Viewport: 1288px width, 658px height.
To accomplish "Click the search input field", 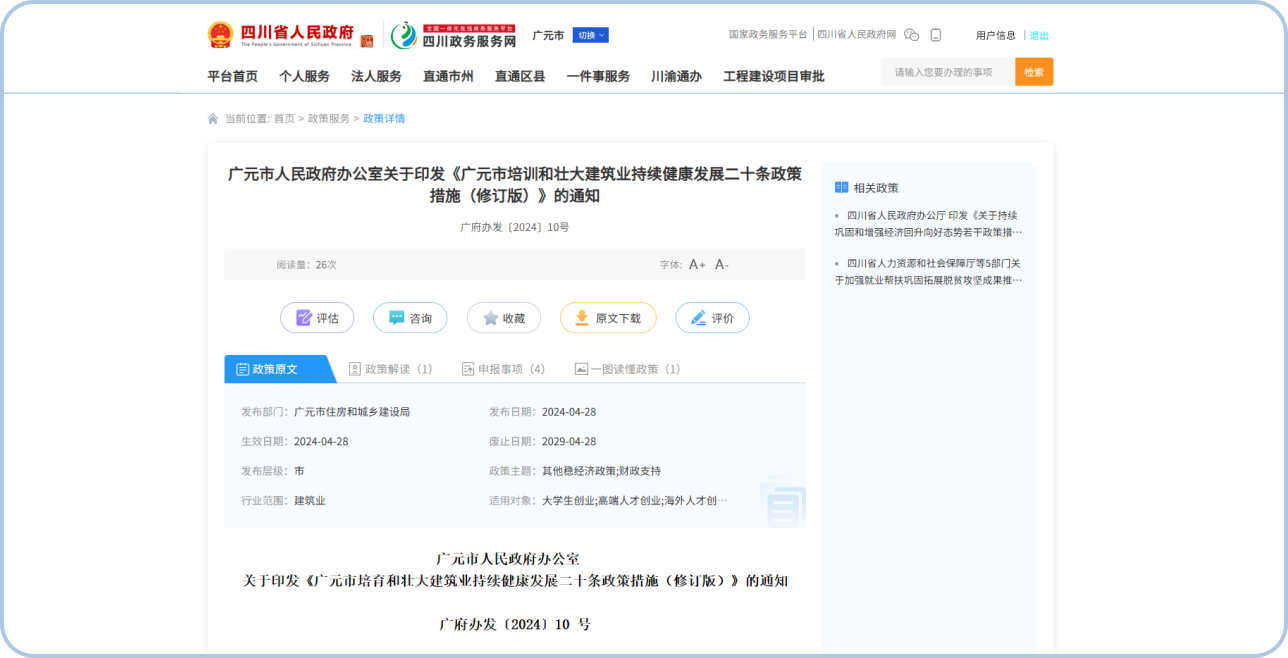I will tap(947, 72).
